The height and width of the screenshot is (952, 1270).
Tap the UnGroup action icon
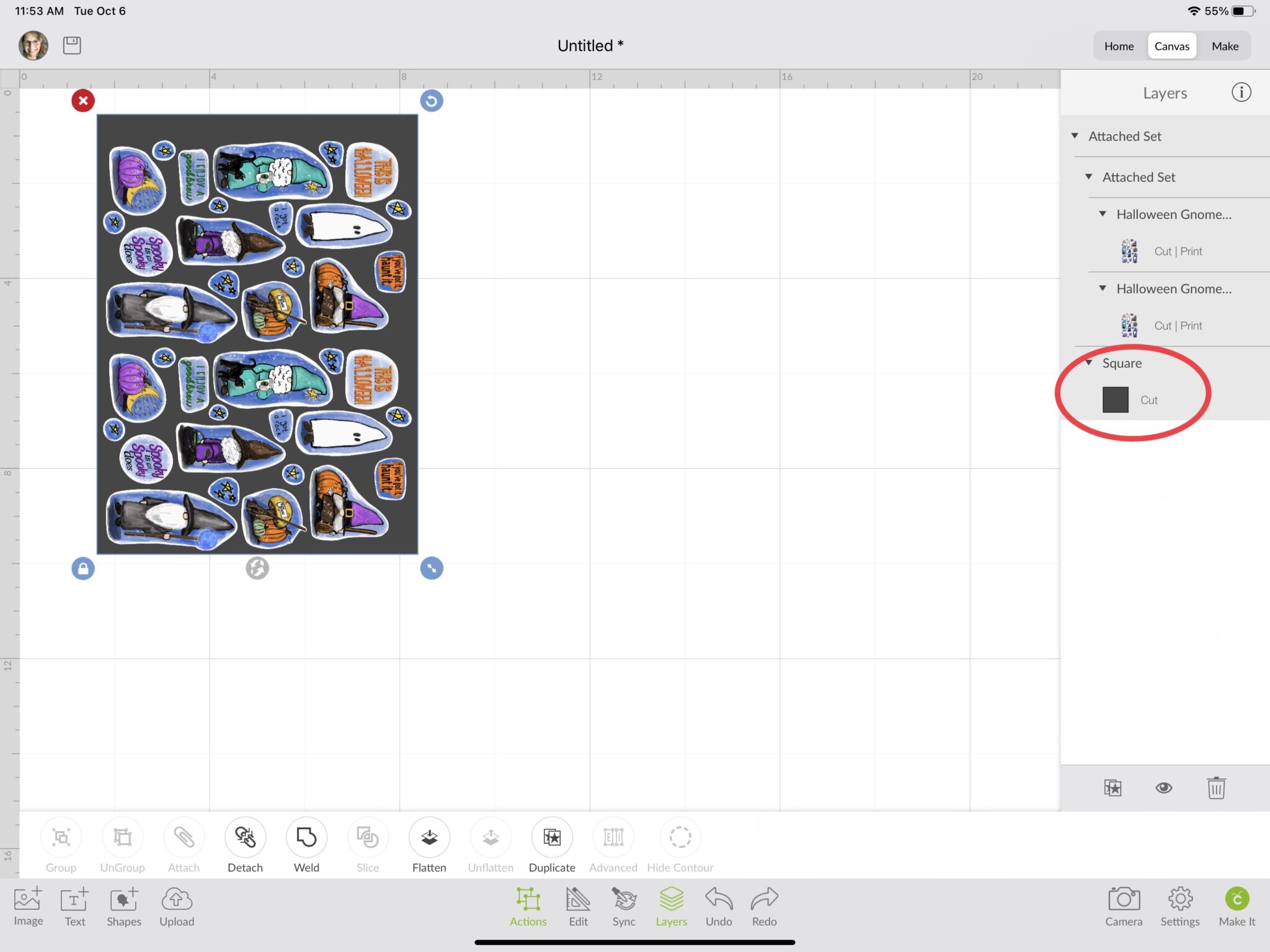[x=122, y=837]
